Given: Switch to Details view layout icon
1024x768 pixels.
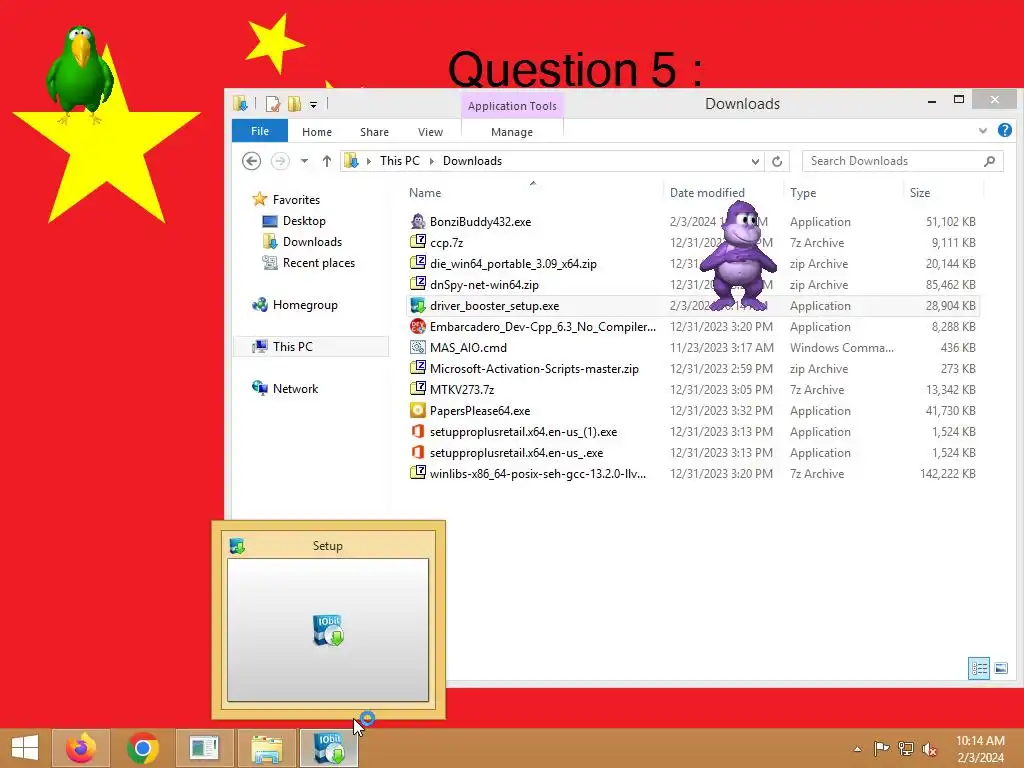Looking at the screenshot, I should coord(978,668).
